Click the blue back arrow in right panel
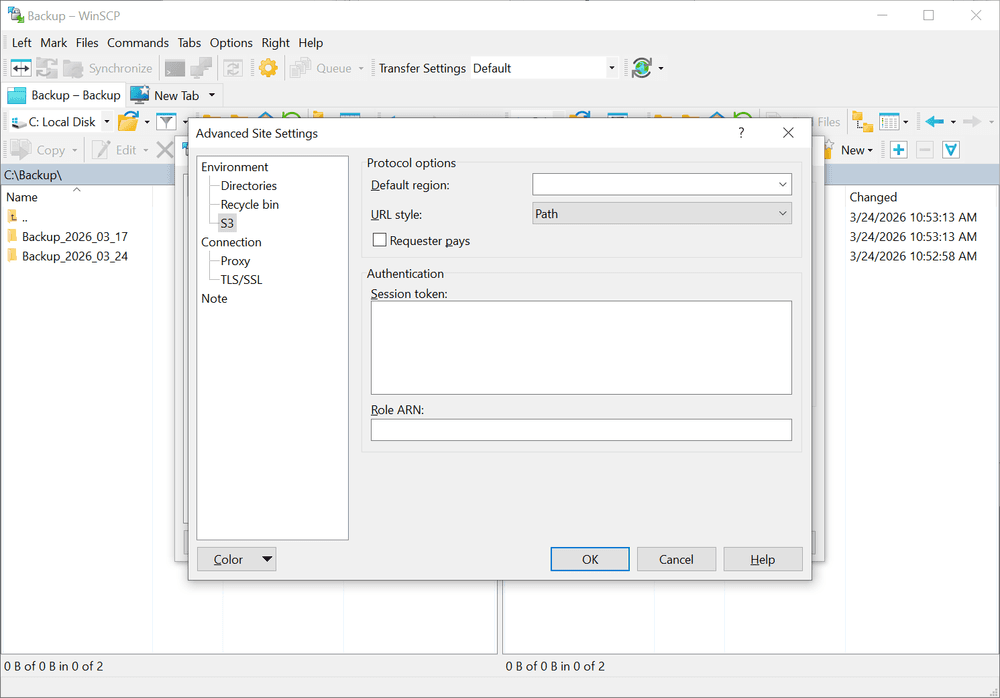The width and height of the screenshot is (1000, 698). click(x=935, y=121)
